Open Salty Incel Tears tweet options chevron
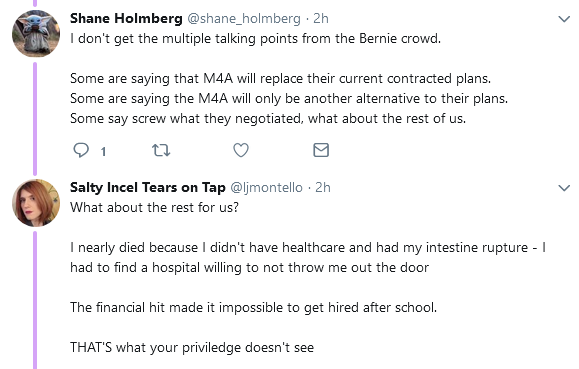The image size is (579, 369). pyautogui.click(x=564, y=188)
